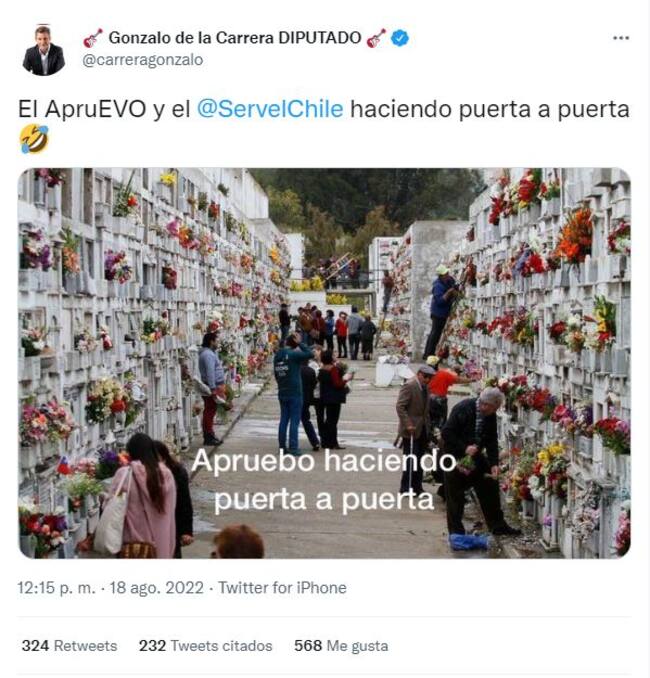650x678 pixels.
Task: Click the puerta a puerta overlay caption line
Action: [324, 499]
